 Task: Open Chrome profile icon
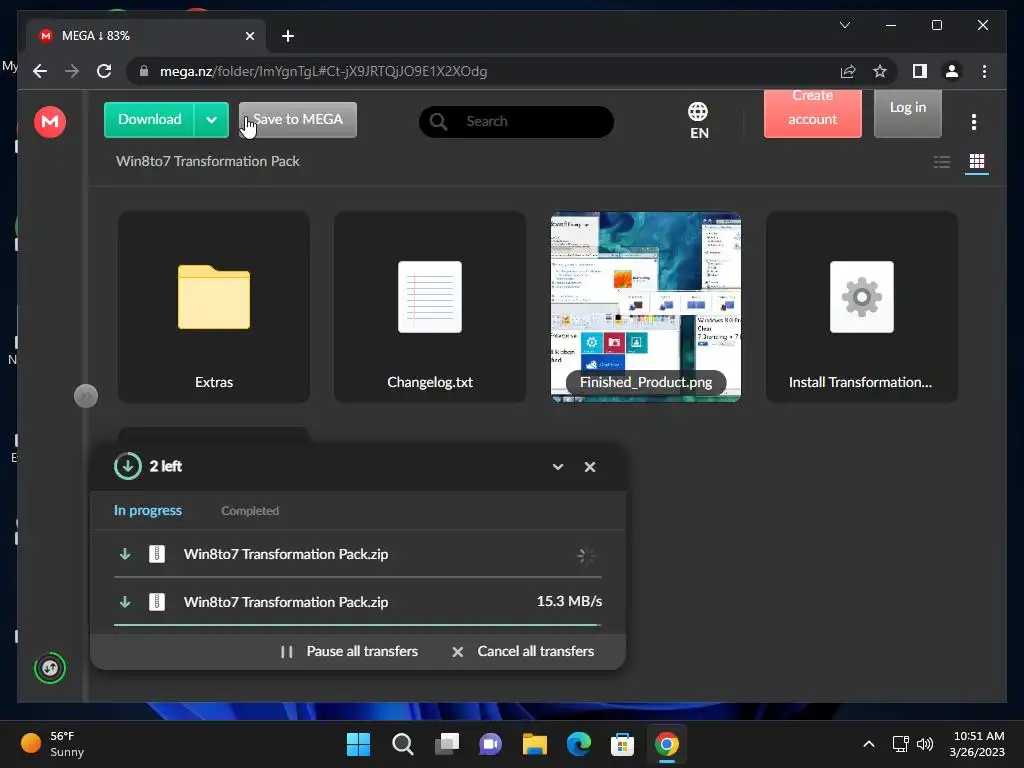(x=952, y=71)
